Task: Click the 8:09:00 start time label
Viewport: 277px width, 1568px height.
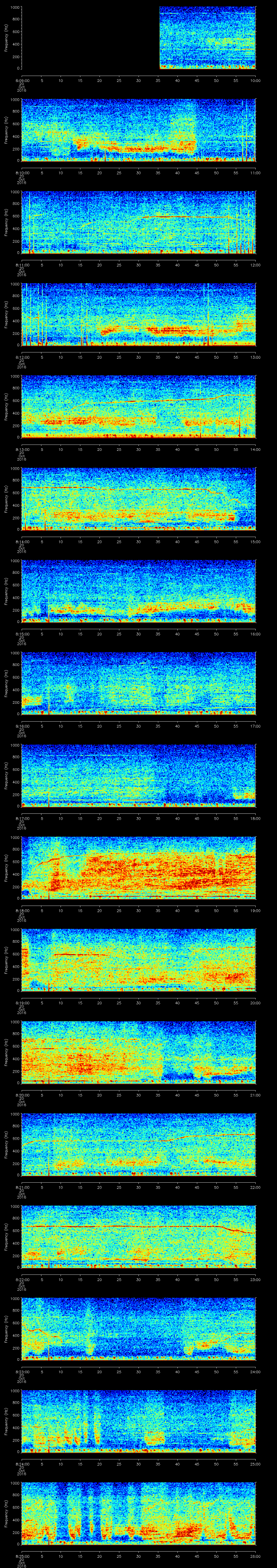Action: 22,80
